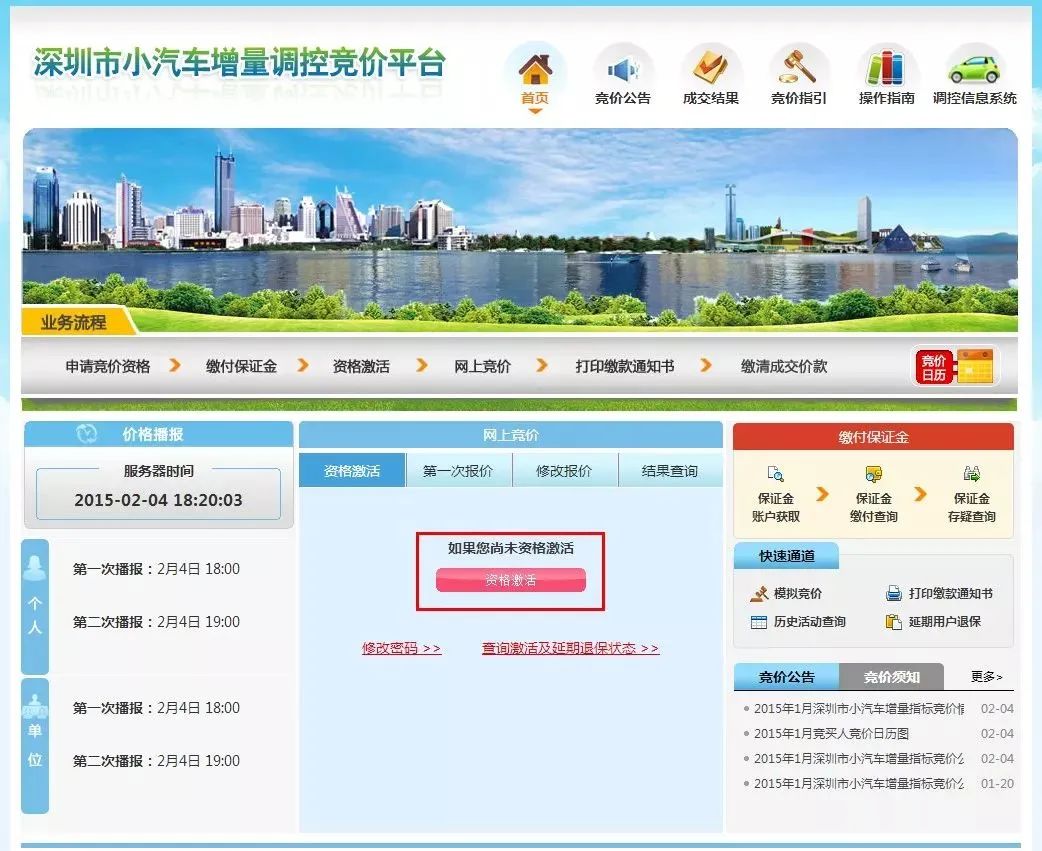Screen dimensions: 1042x851
Task: Open the 修改报价 tab
Action: tap(564, 469)
